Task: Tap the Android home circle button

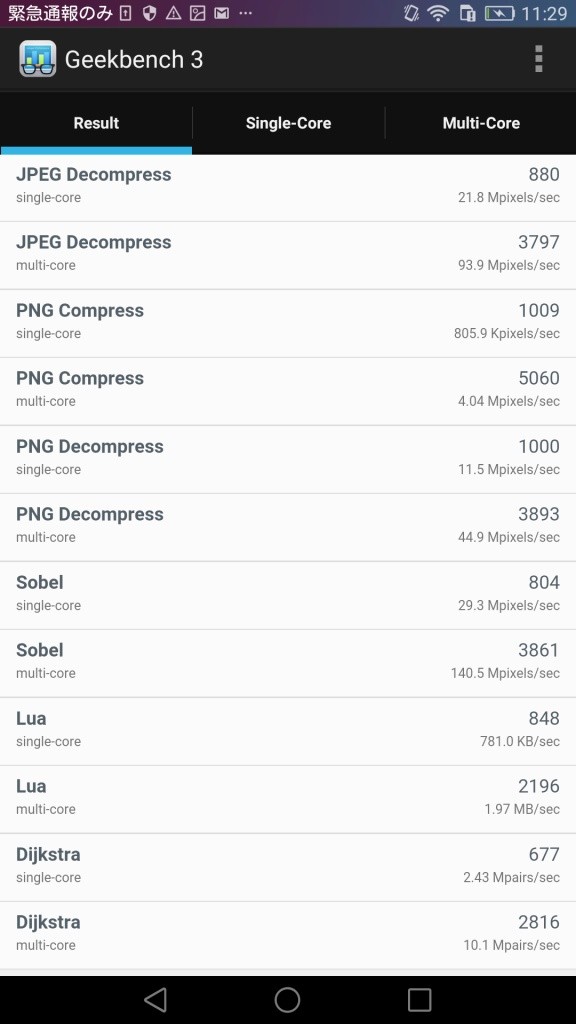Action: pos(287,999)
